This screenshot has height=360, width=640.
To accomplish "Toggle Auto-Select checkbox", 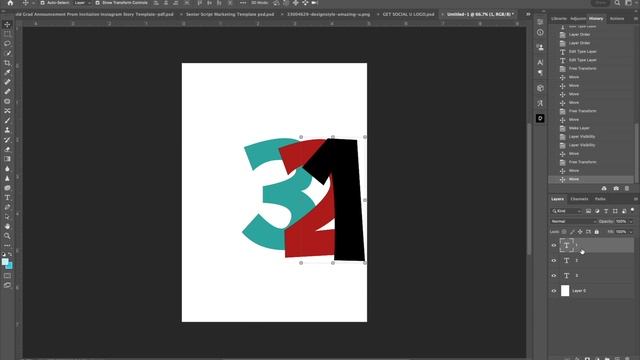I will pos(42,3).
